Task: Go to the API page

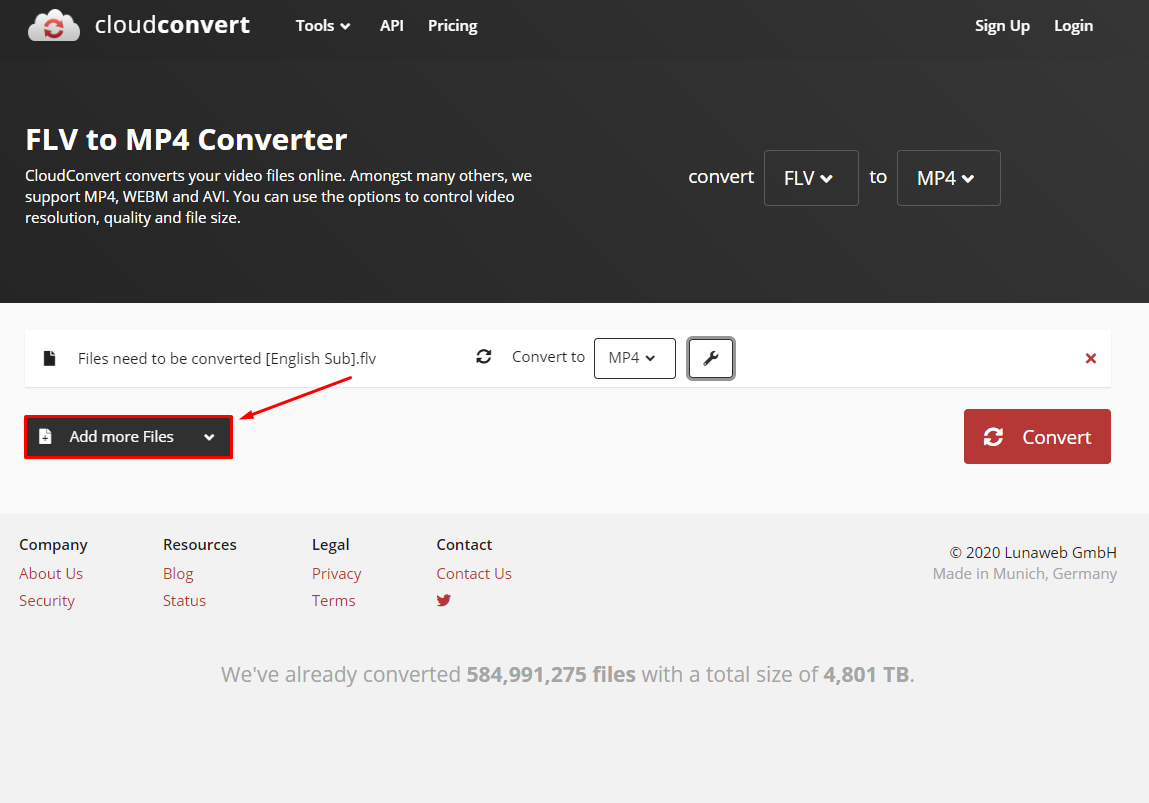Action: click(x=391, y=26)
